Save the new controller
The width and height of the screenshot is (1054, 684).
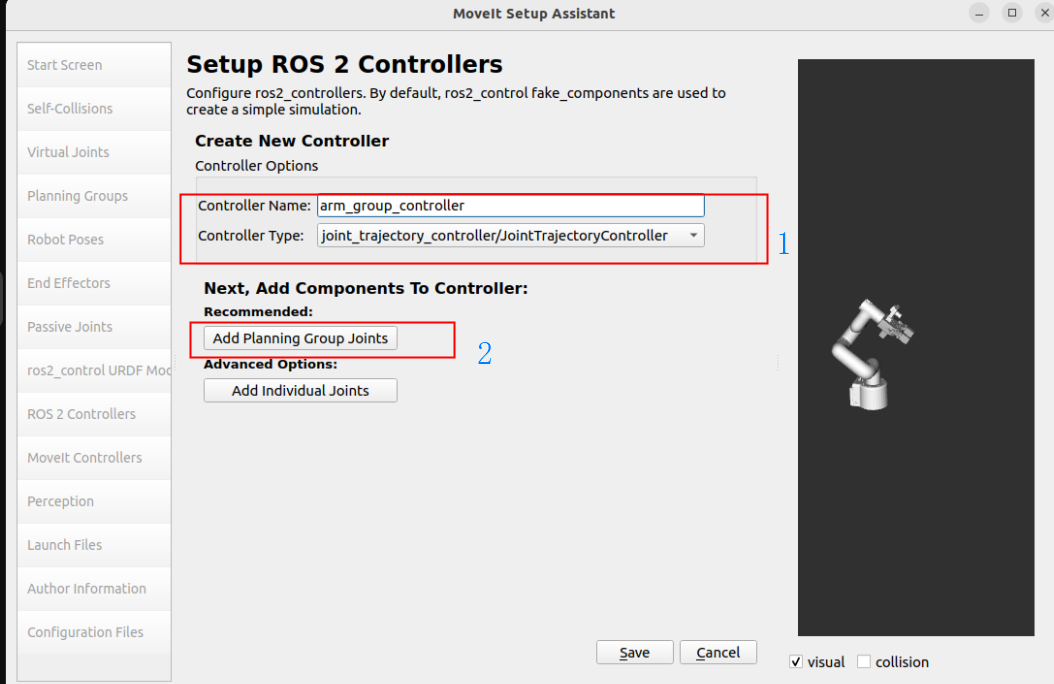click(635, 652)
